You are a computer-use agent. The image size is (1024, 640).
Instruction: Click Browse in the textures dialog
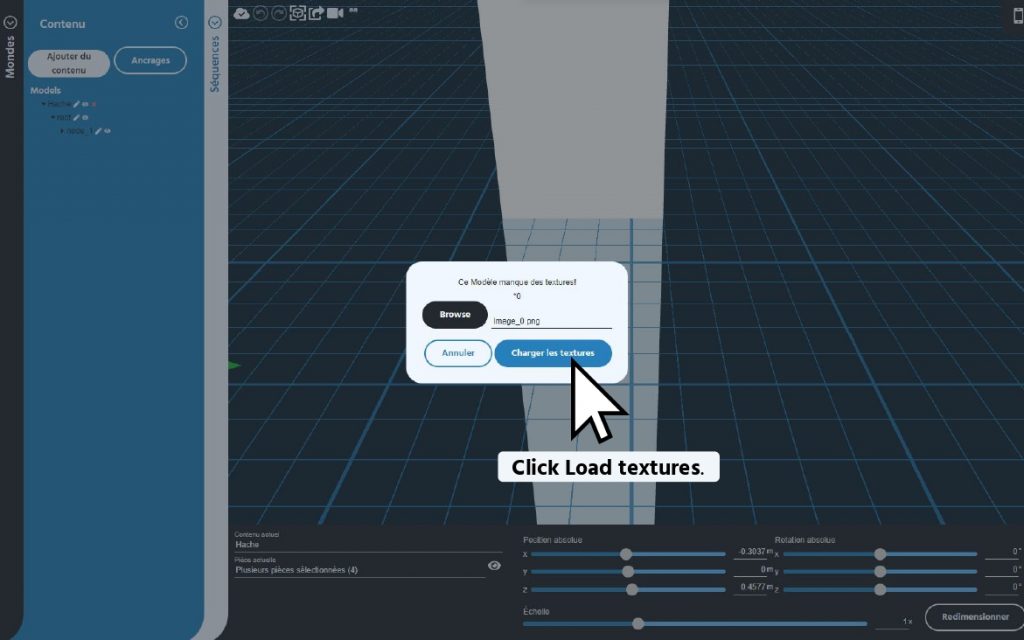pyautogui.click(x=455, y=315)
